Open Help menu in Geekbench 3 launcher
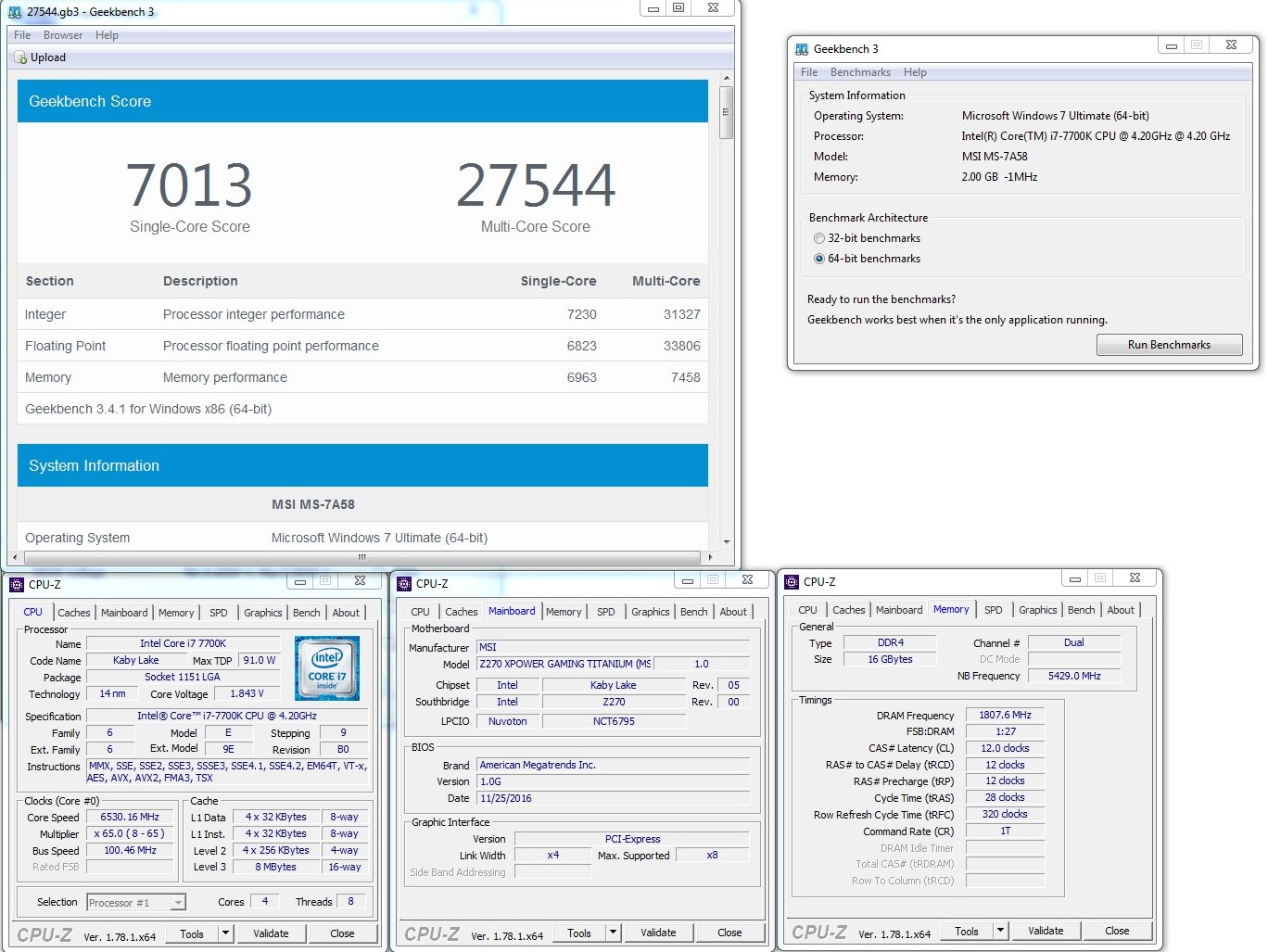The height and width of the screenshot is (952, 1268). (x=915, y=72)
